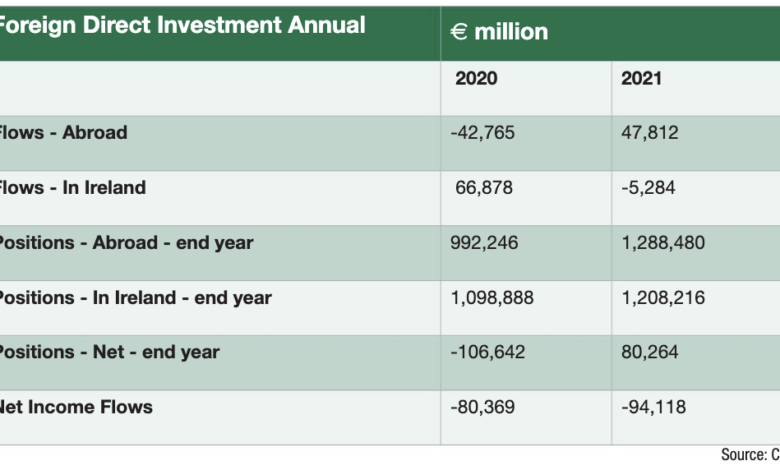The width and height of the screenshot is (780, 470).
Task: Select the -42,765 value cell
Action: 484,132
